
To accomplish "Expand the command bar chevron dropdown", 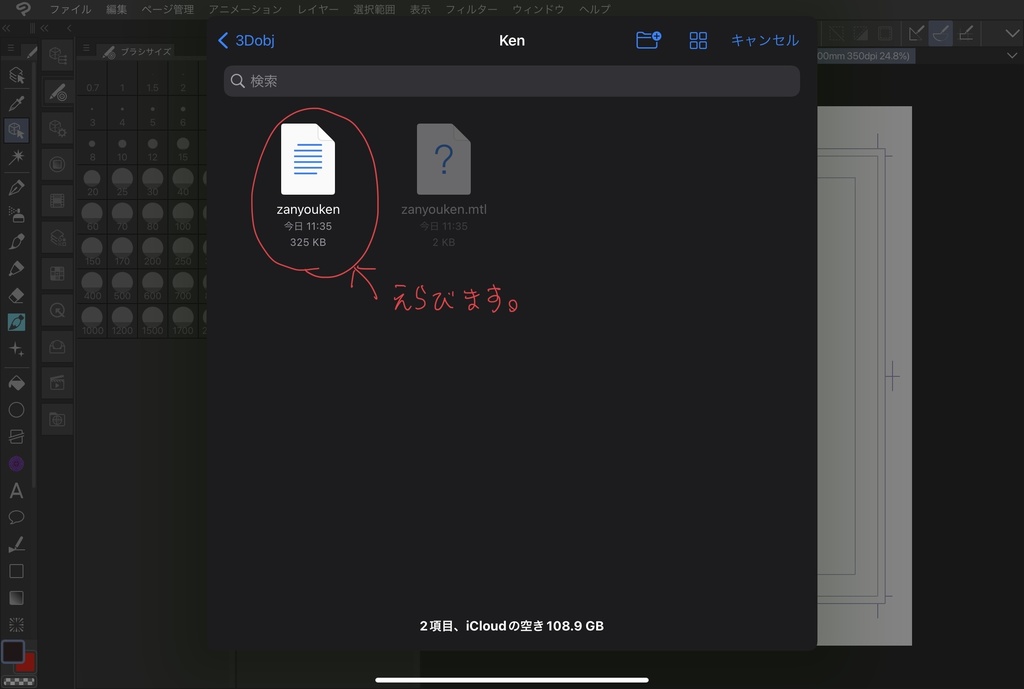I will 1012,33.
